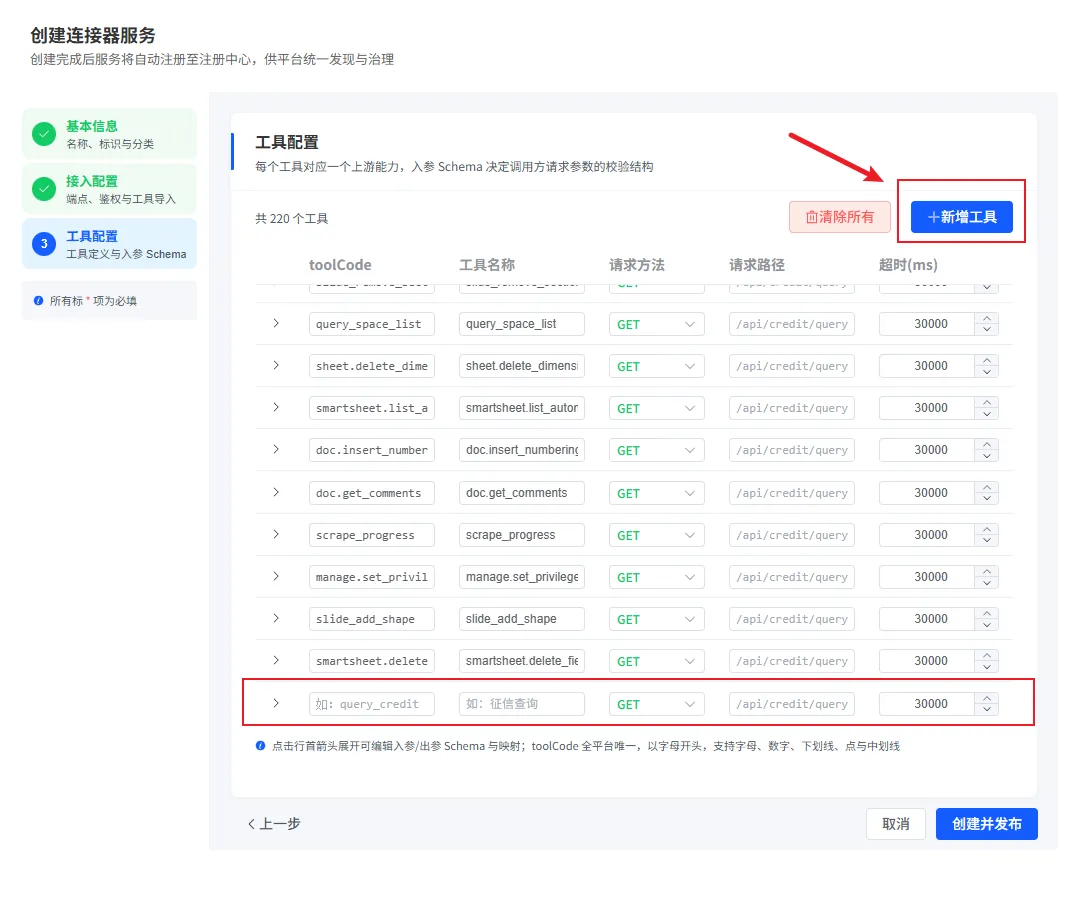The height and width of the screenshot is (901, 1074).
Task: Click empty 工具名称 field with 征信查询 placeholder
Action: (522, 704)
